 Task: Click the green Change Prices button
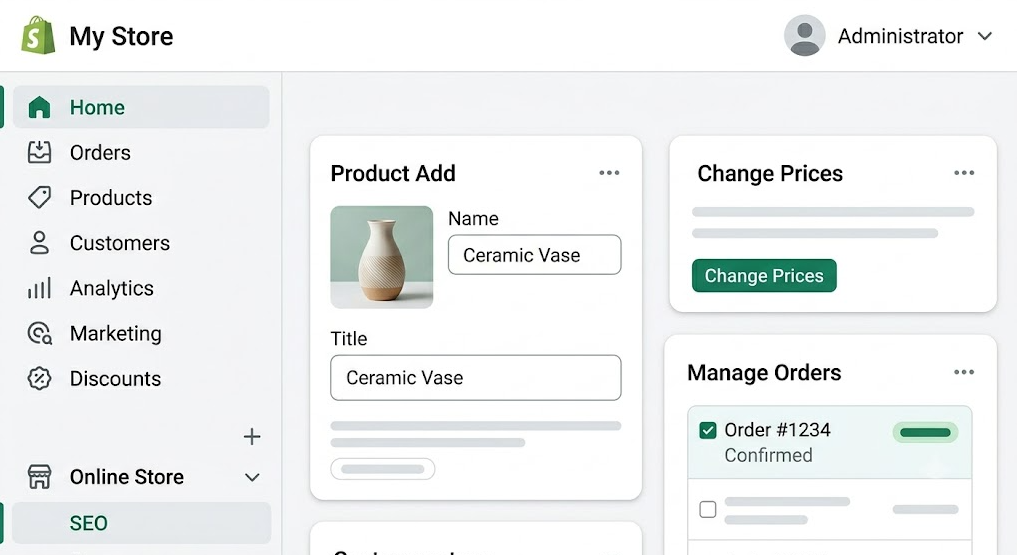coord(764,276)
